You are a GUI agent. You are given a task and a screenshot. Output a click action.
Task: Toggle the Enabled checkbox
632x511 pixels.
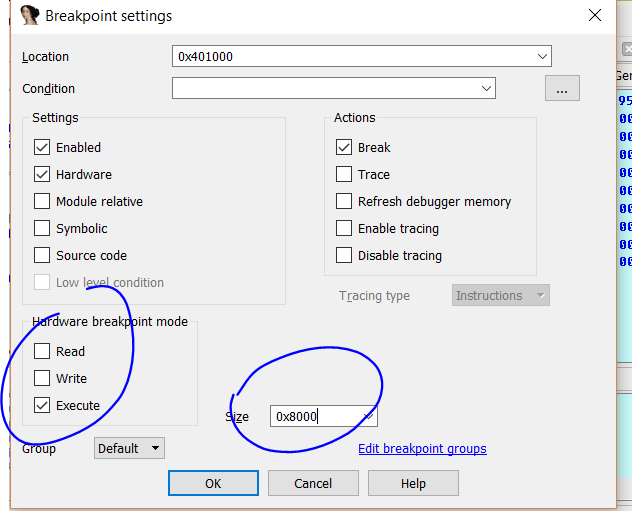coord(42,147)
